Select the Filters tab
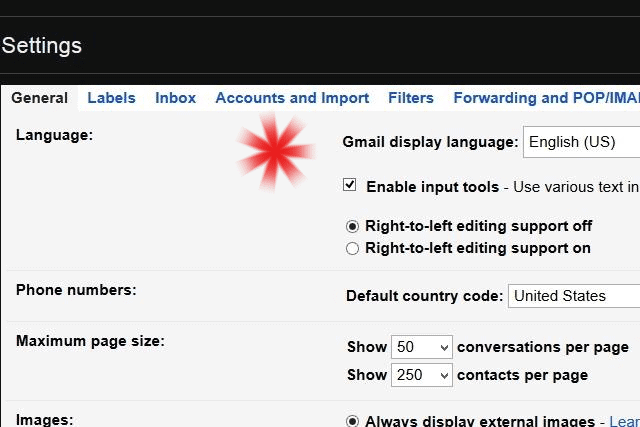640x427 pixels. (x=410, y=98)
